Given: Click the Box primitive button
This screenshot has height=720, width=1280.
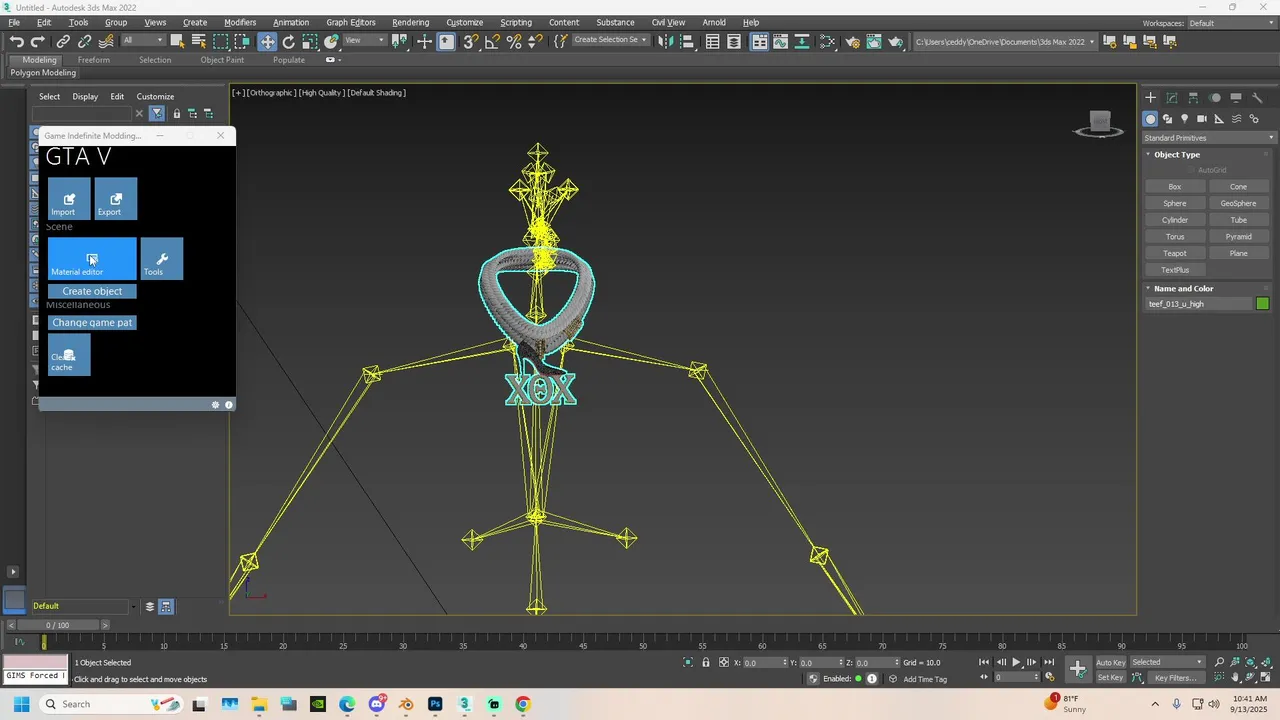Looking at the screenshot, I should pos(1175,186).
